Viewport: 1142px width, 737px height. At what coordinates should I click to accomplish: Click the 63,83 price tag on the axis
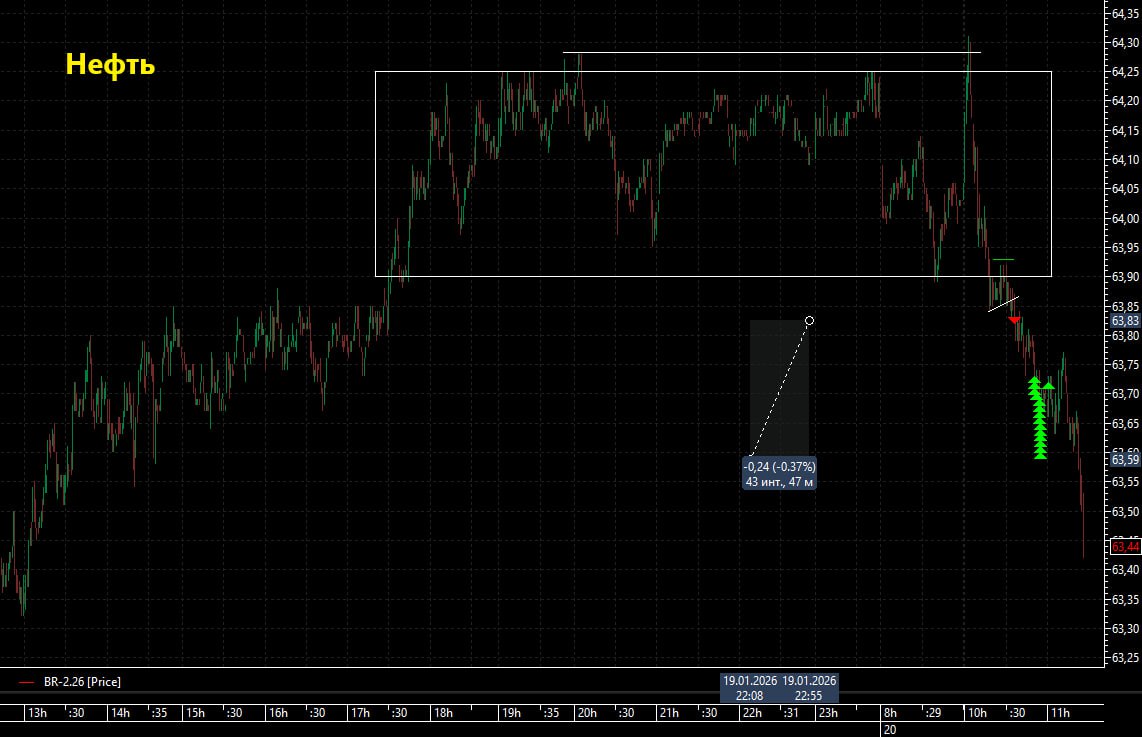(1125, 321)
